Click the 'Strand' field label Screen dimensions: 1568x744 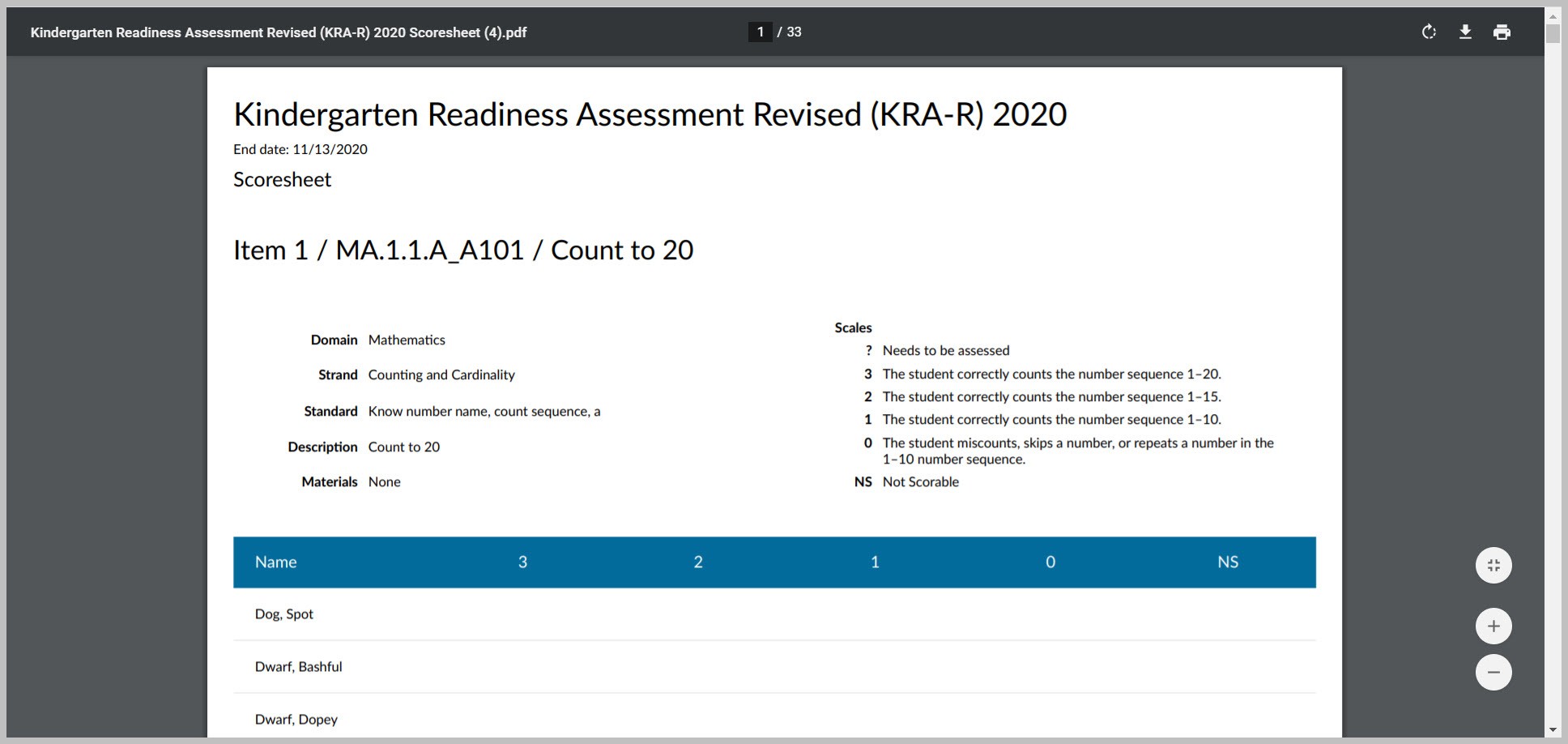click(338, 374)
